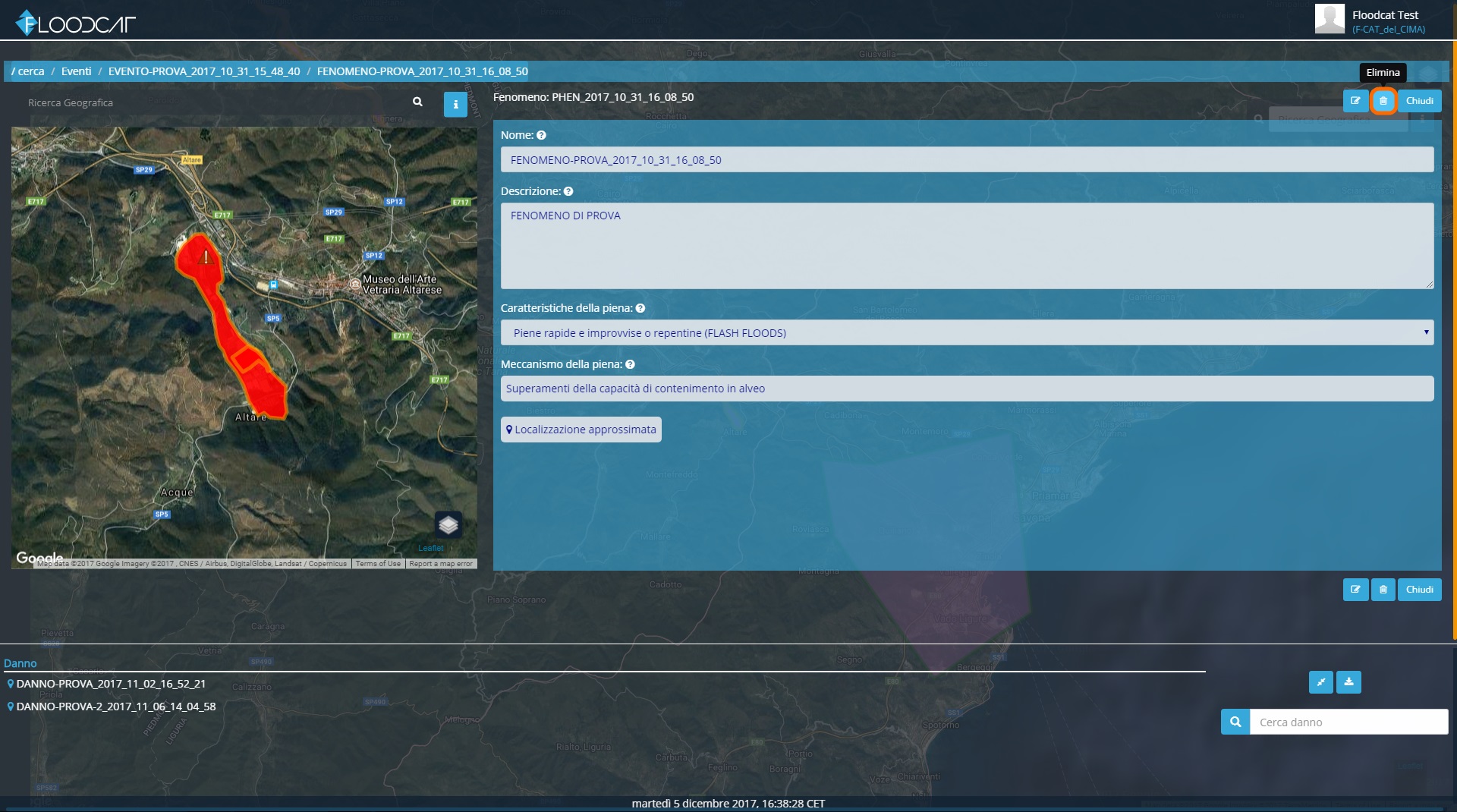Click the top edit phenomenon icon

[1355, 101]
